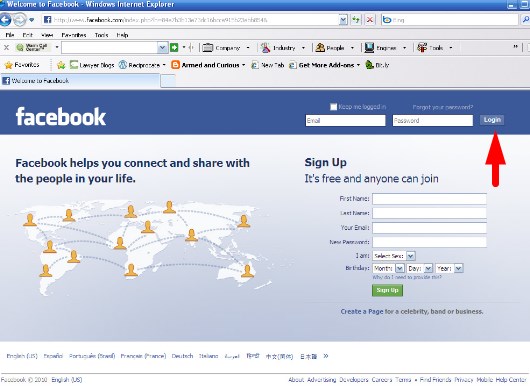
Task: Click the New Password field
Action: (429, 242)
